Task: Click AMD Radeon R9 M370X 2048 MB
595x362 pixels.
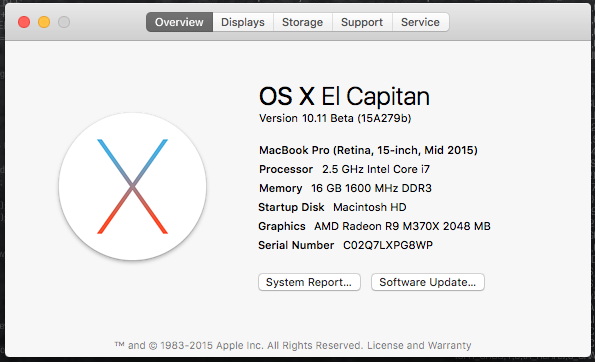Action: [402, 226]
